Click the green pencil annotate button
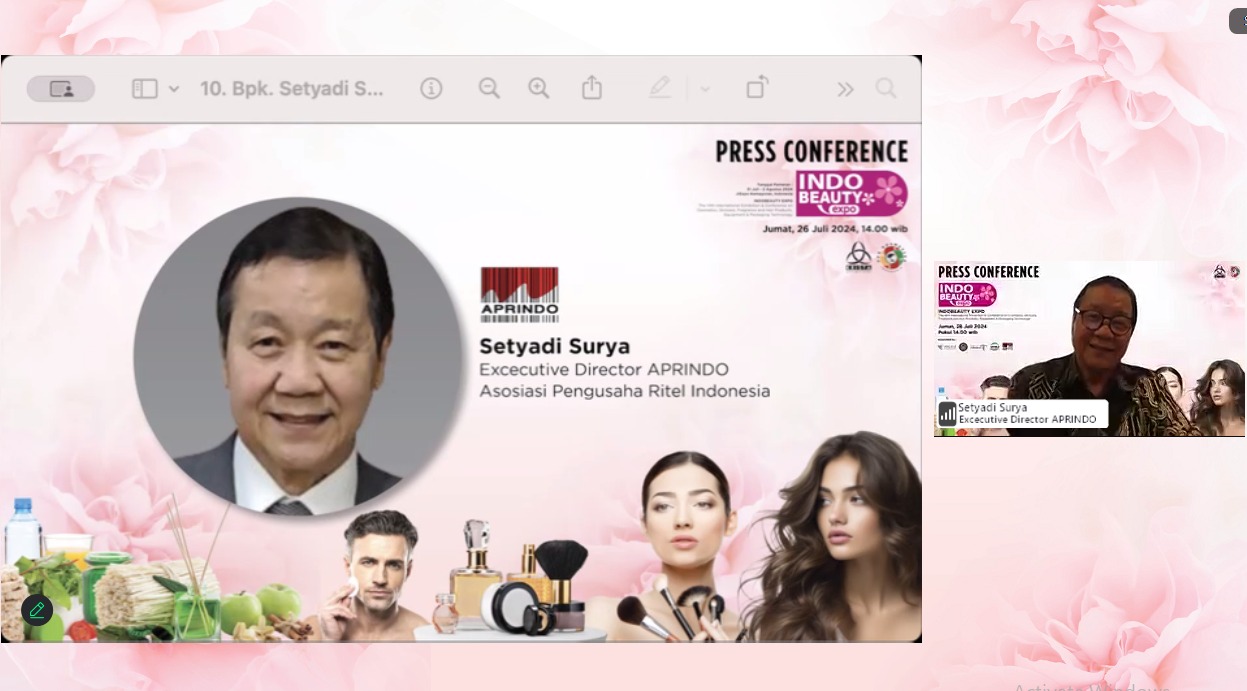Screen dimensions: 1247x691 coord(37,609)
